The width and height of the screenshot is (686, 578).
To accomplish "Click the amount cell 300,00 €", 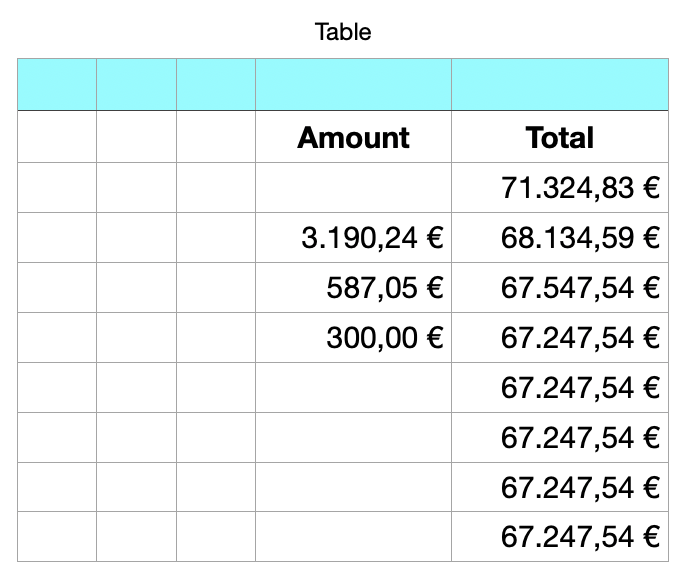I will (354, 337).
